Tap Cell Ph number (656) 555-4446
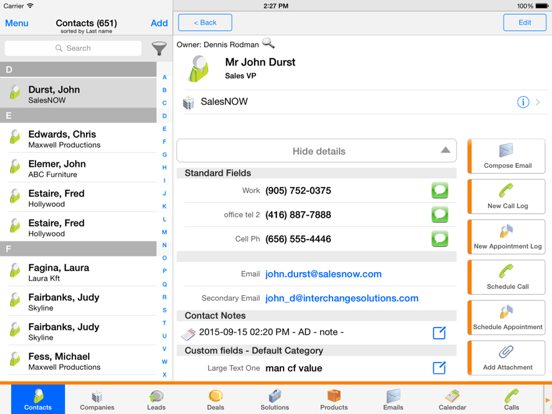 coord(298,239)
